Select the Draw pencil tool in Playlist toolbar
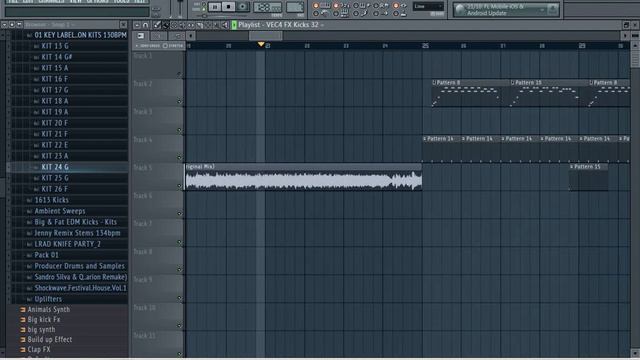 click(x=157, y=25)
